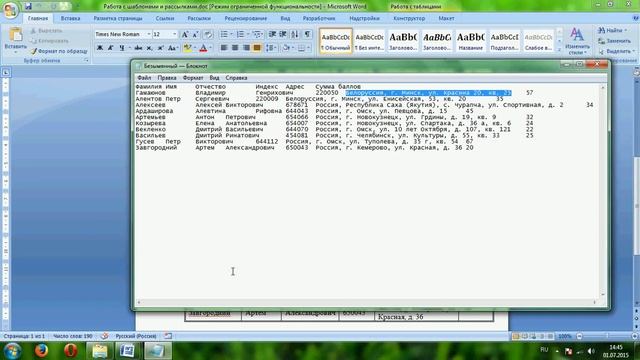Increase paragraph indent
This screenshot has height=360, width=640.
pos(282,34)
